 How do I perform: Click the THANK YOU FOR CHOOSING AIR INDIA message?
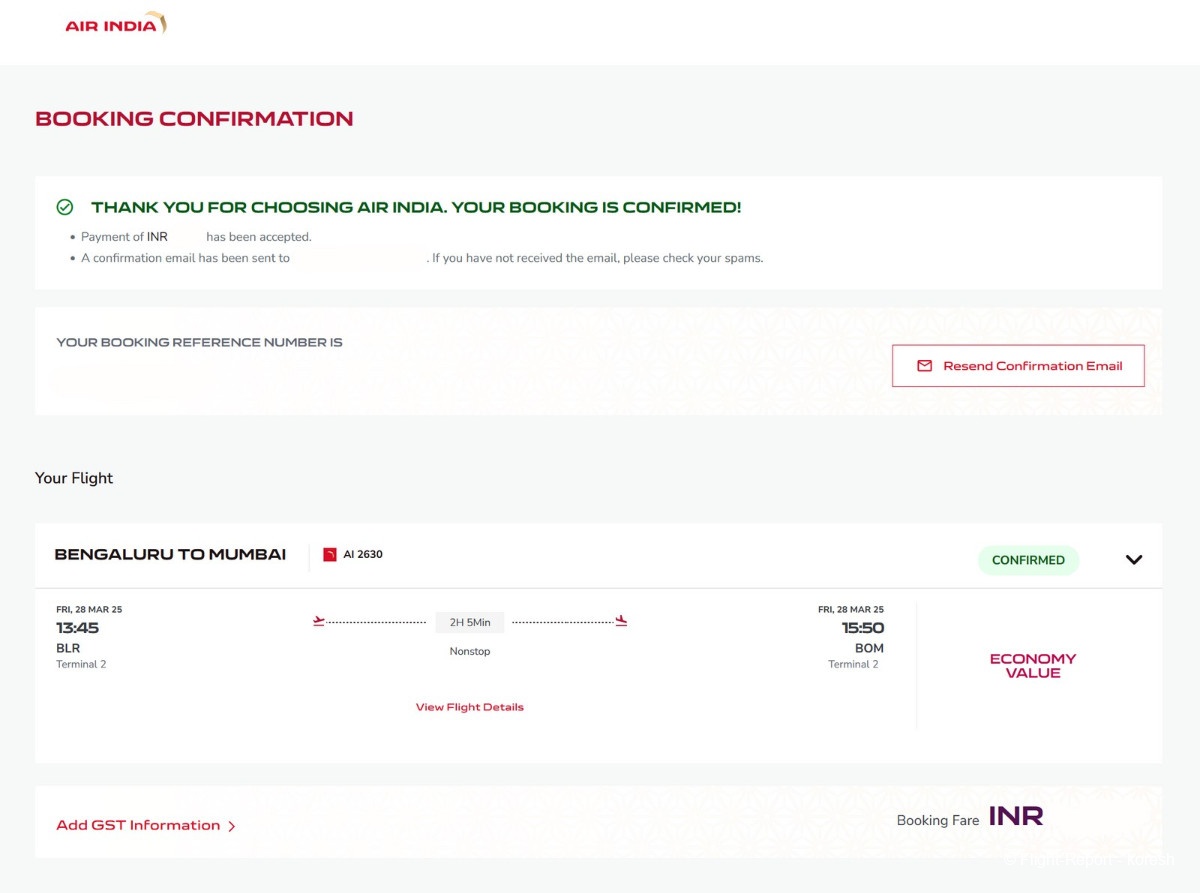(416, 208)
